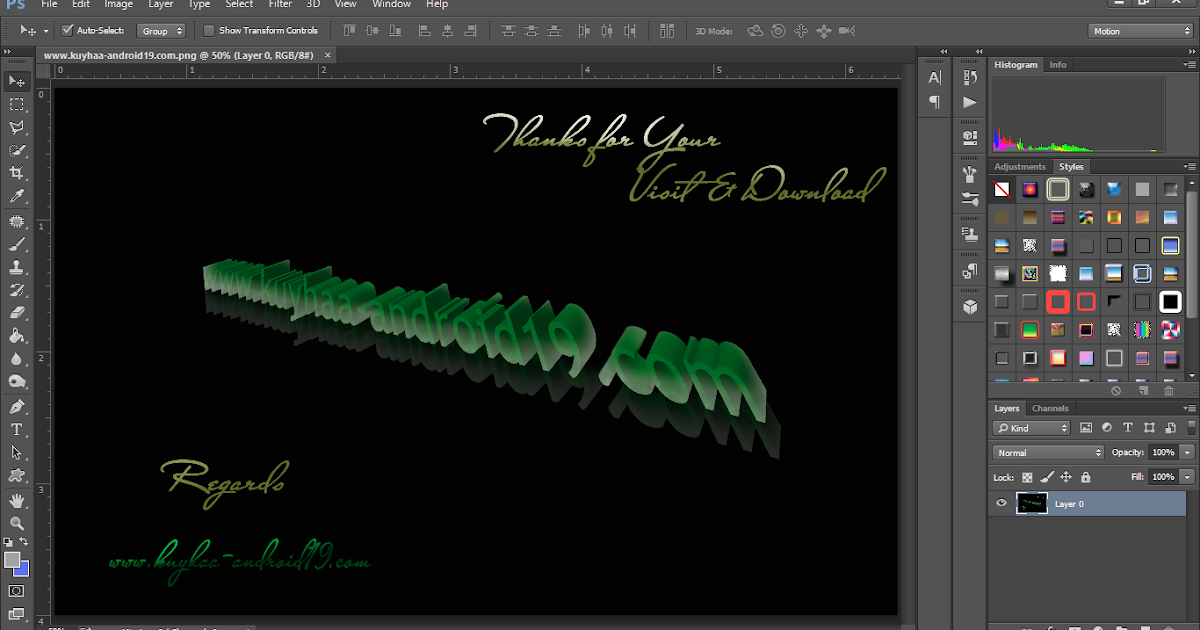1200x630 pixels.
Task: Check Show Transform Controls option
Action: tap(209, 31)
